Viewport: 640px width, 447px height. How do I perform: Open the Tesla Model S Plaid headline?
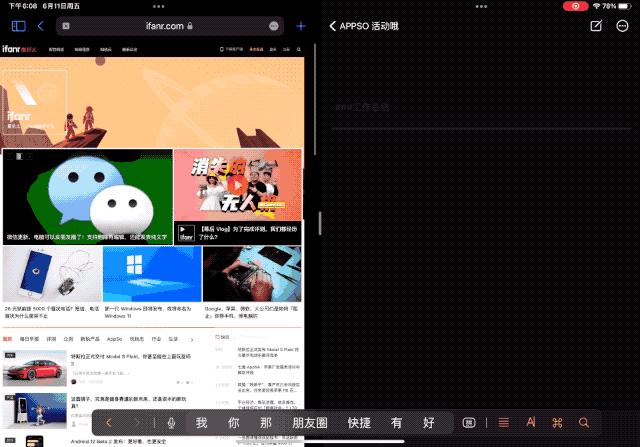point(131,360)
